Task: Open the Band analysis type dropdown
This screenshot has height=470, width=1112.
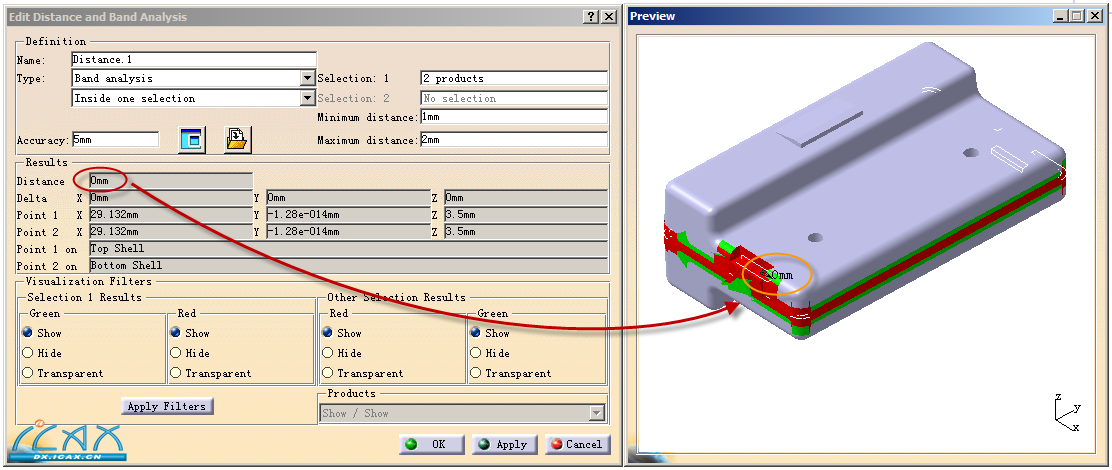Action: click(x=307, y=78)
